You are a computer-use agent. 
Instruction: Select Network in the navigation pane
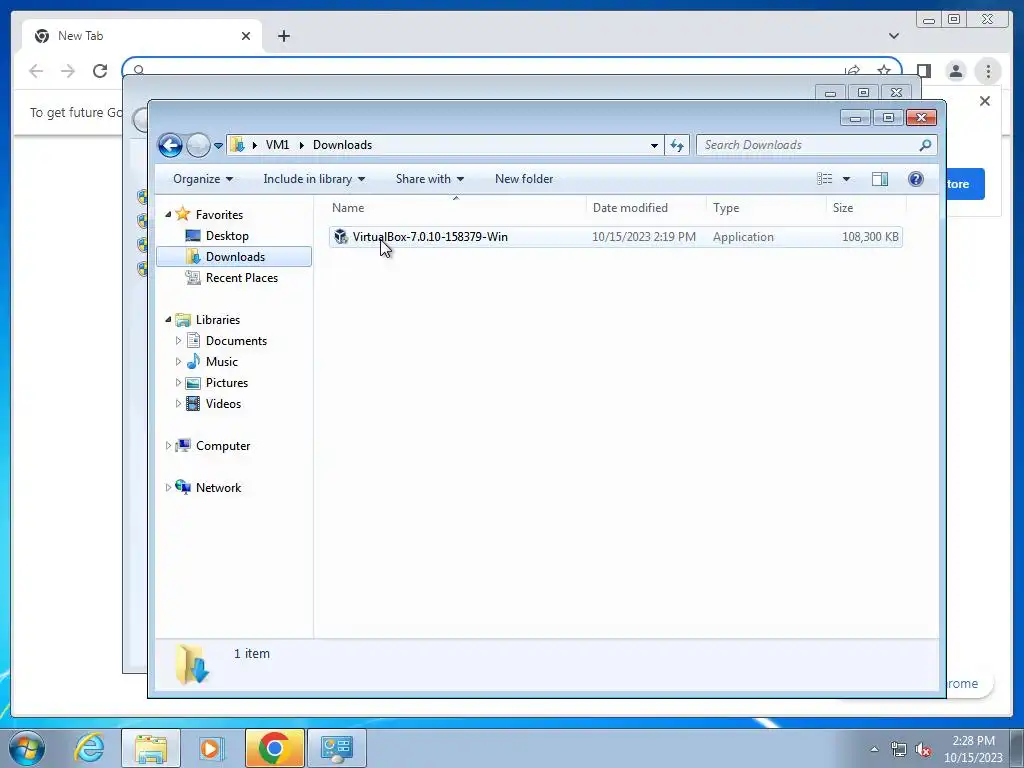[x=218, y=487]
